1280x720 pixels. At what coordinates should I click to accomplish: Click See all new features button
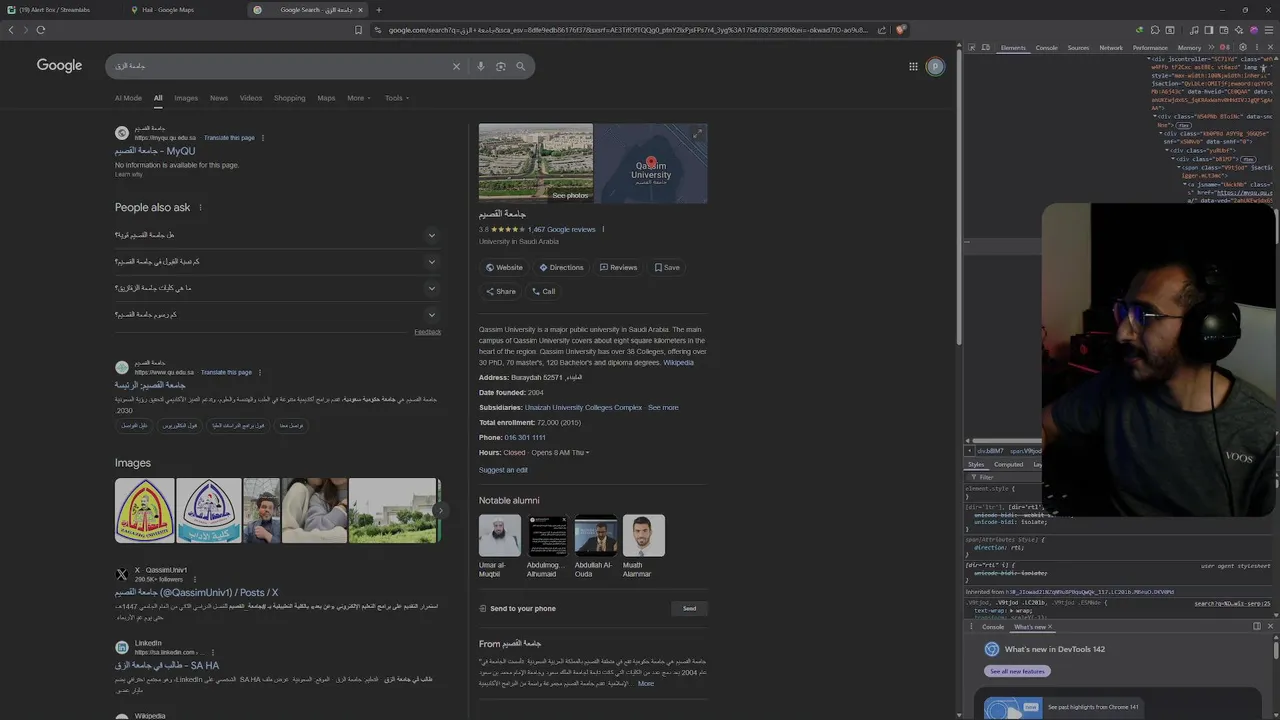[x=1017, y=671]
